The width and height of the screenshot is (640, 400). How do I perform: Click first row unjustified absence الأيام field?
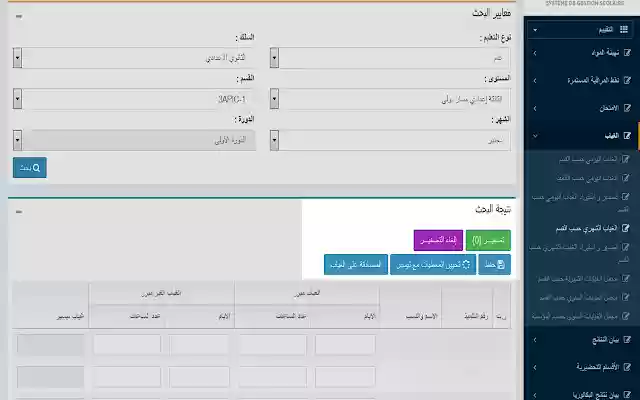[199, 345]
